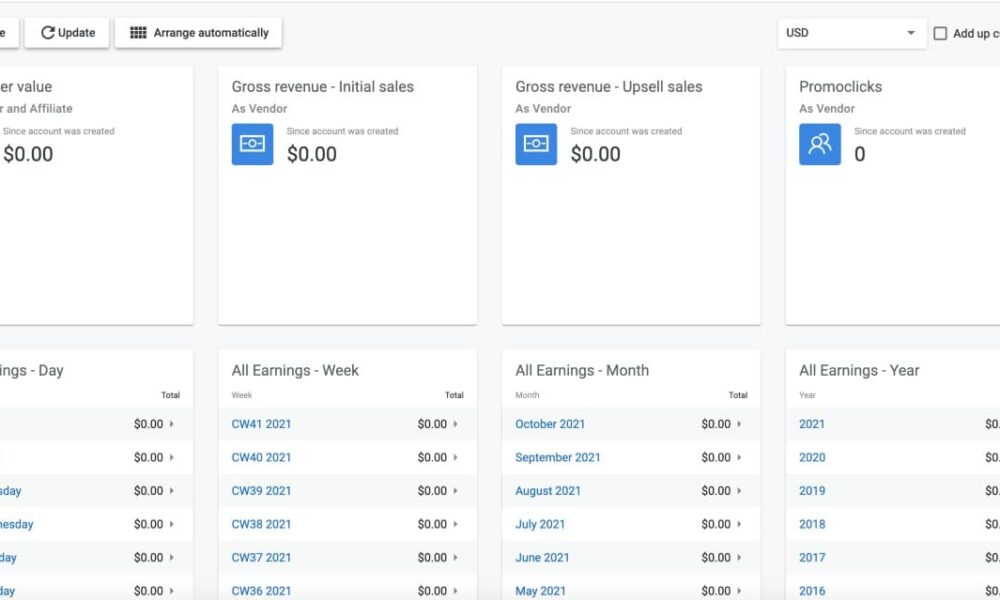Open the CW41 2021 week link
The width and height of the screenshot is (1000, 600).
tap(261, 424)
